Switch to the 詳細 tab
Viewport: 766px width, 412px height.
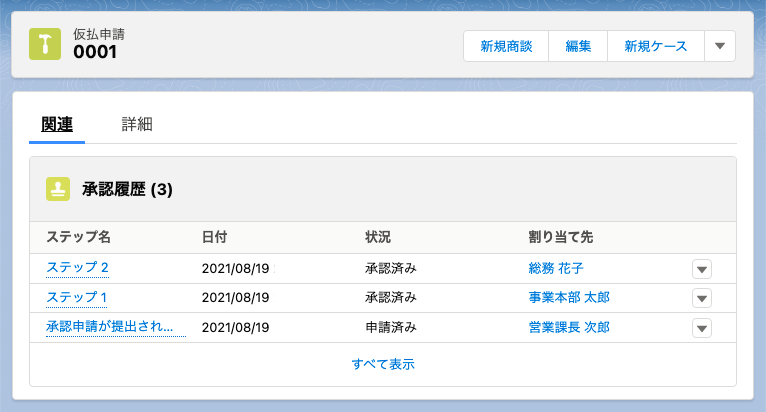pyautogui.click(x=137, y=124)
